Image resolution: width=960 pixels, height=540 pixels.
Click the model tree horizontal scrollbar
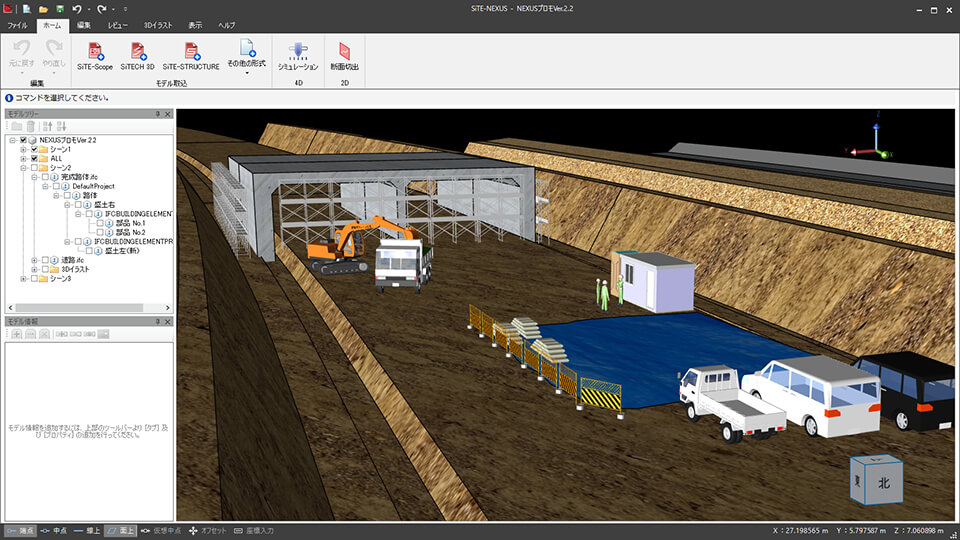coord(89,308)
